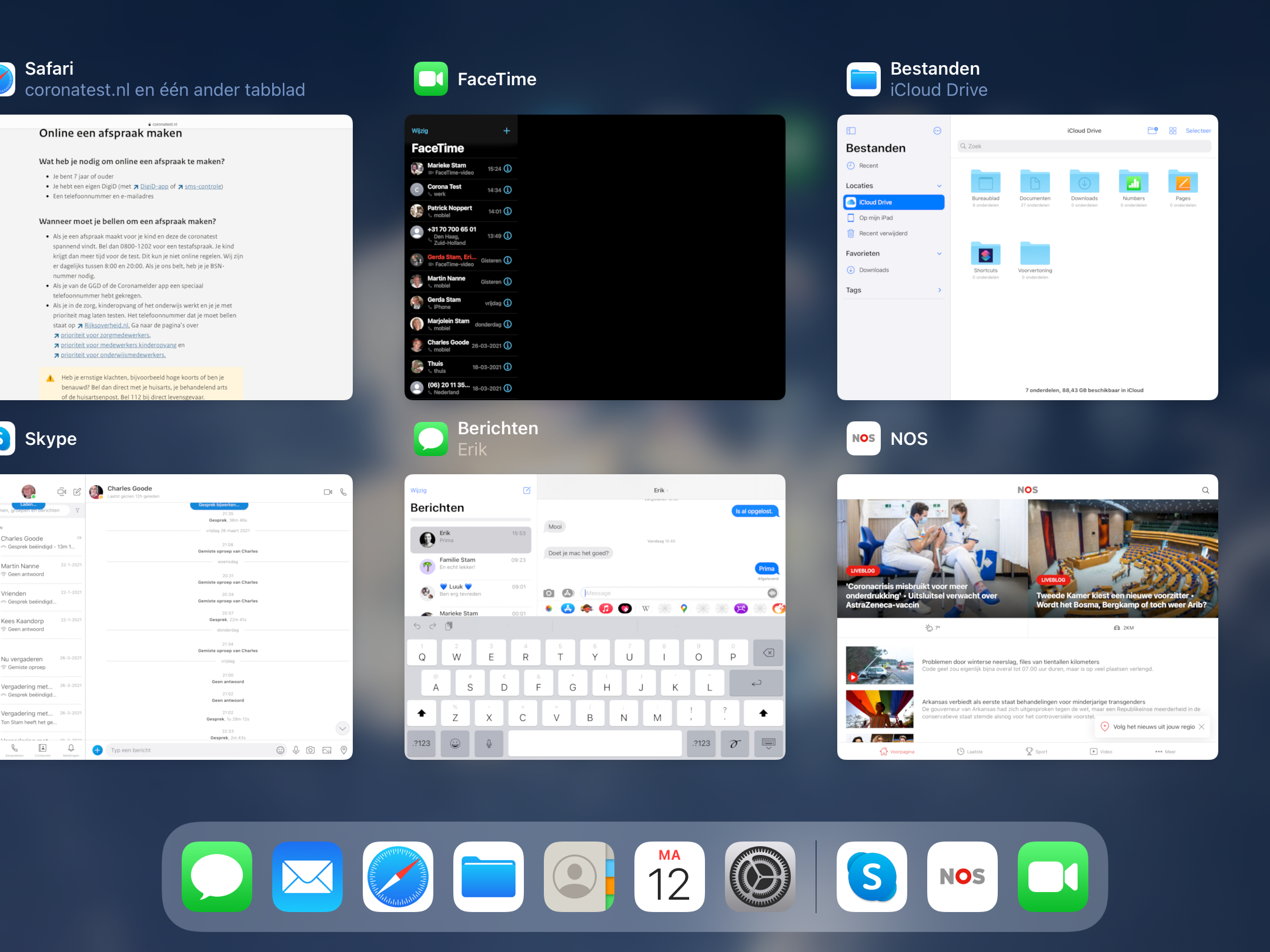Open the Settings app in dock
This screenshot has width=1270, height=952.
(x=760, y=876)
